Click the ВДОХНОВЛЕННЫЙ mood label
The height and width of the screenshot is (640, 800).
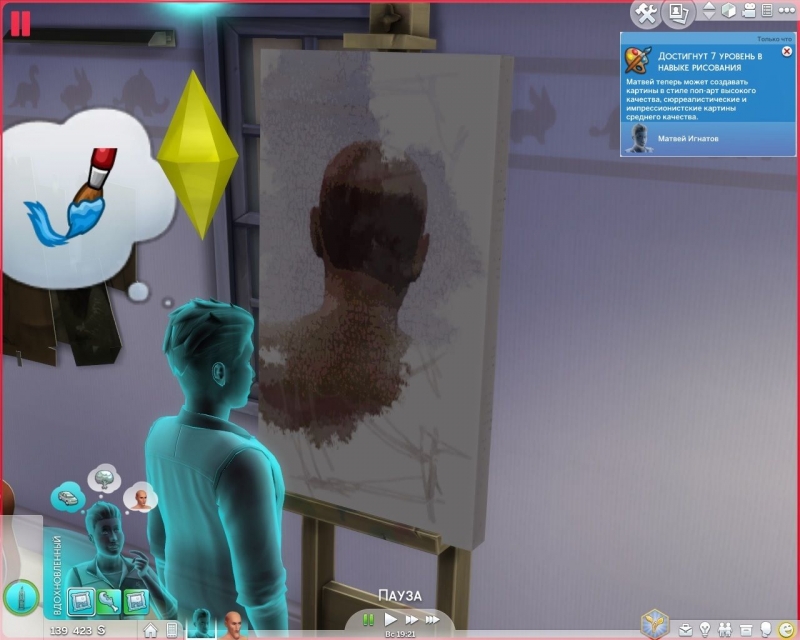[x=57, y=576]
